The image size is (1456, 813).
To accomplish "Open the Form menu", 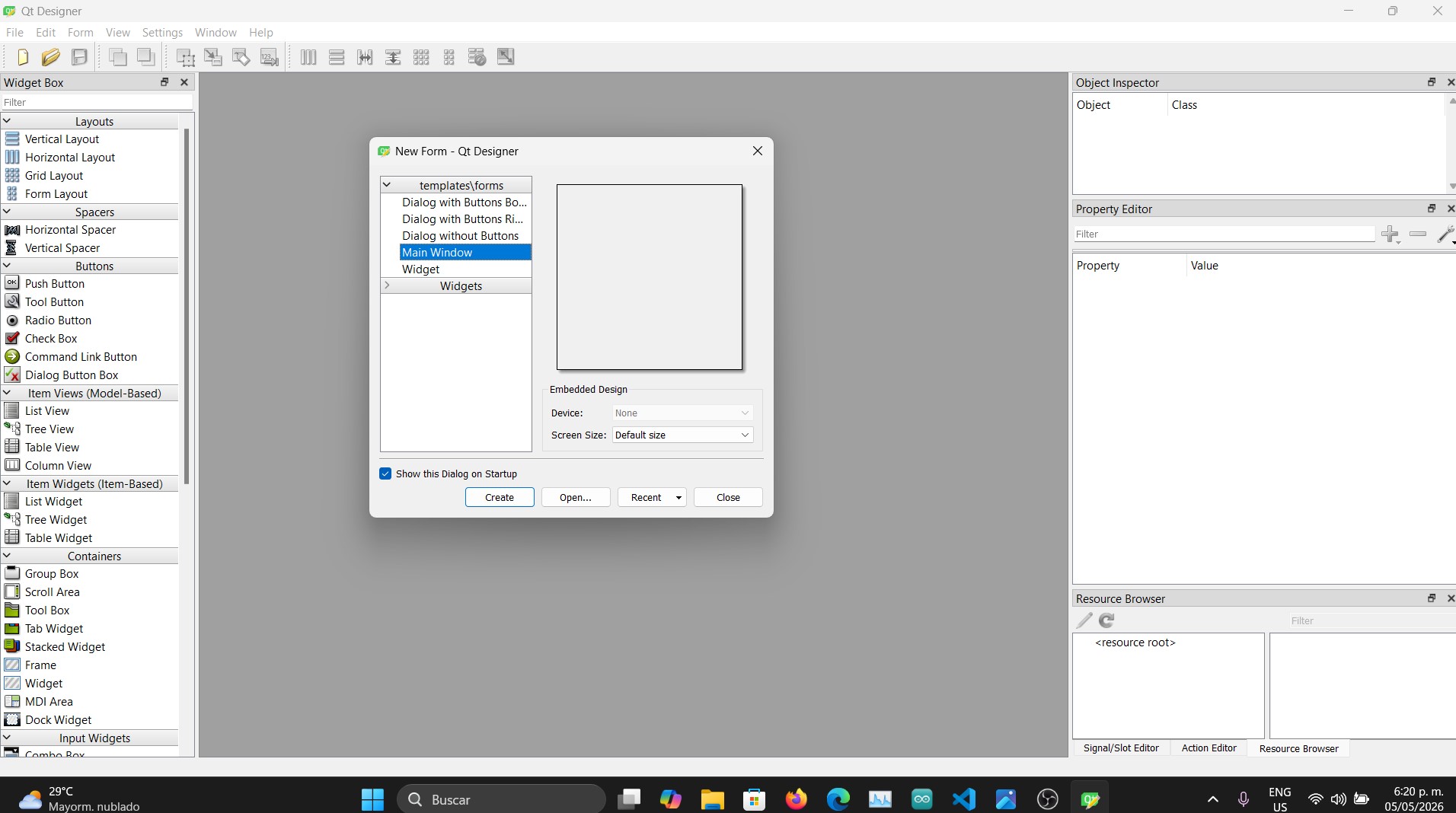I will point(80,33).
